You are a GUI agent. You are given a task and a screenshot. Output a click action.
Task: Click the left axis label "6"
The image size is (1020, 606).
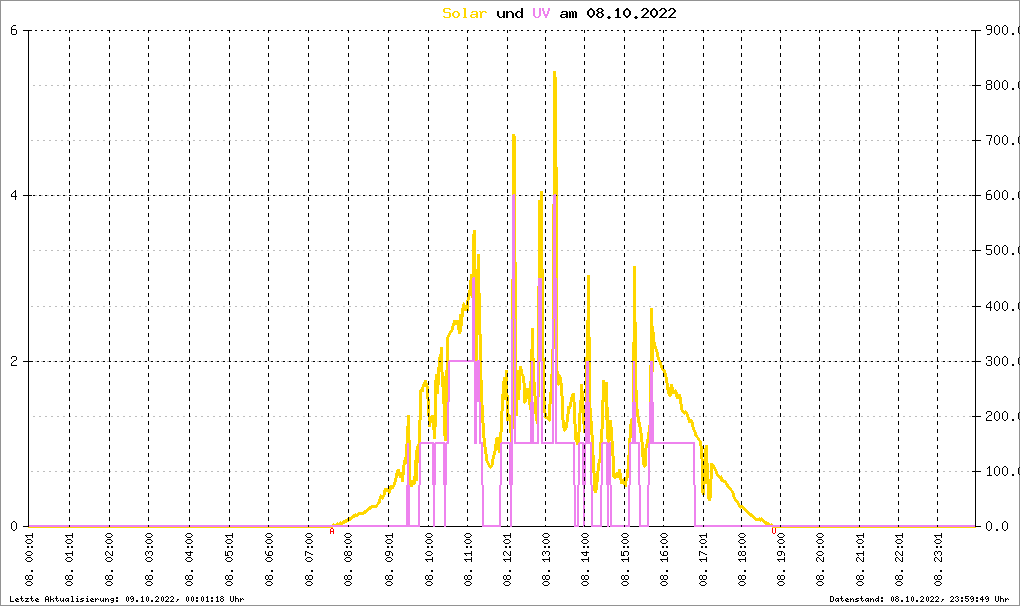pyautogui.click(x=14, y=30)
